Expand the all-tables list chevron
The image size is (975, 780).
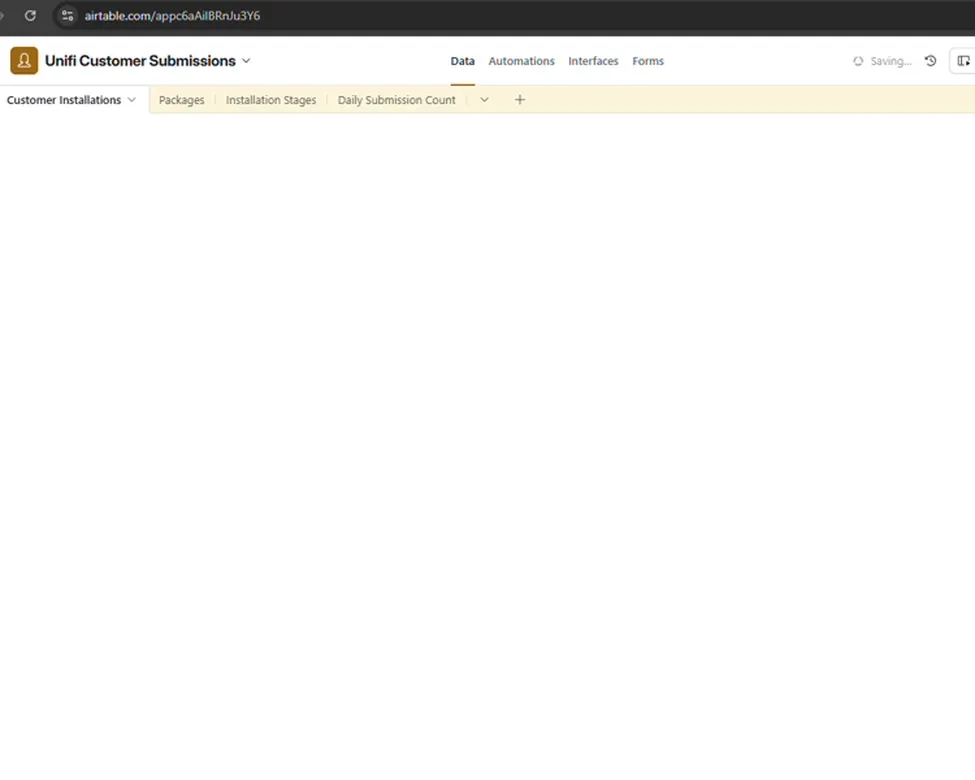pos(484,100)
